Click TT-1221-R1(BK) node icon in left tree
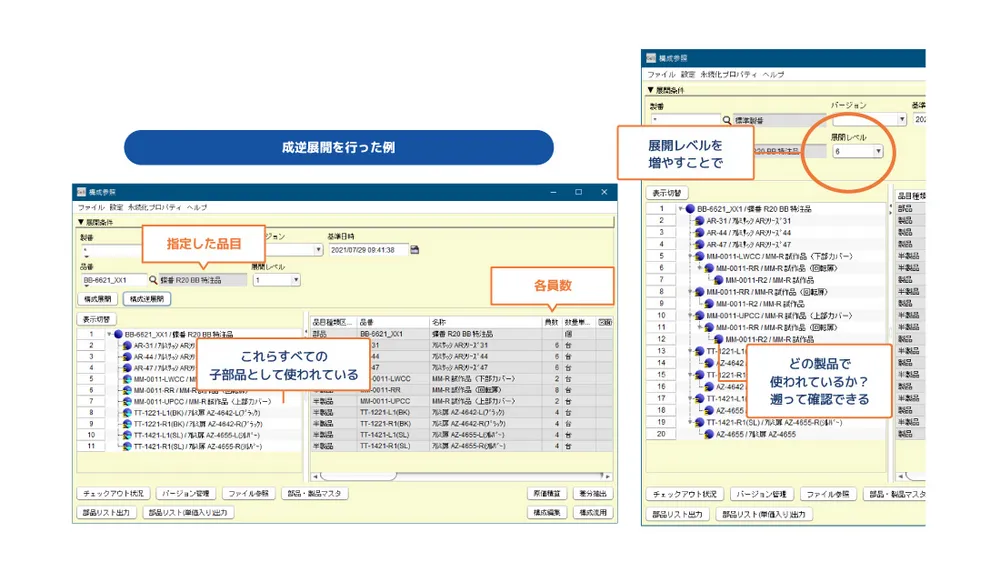 click(x=127, y=424)
